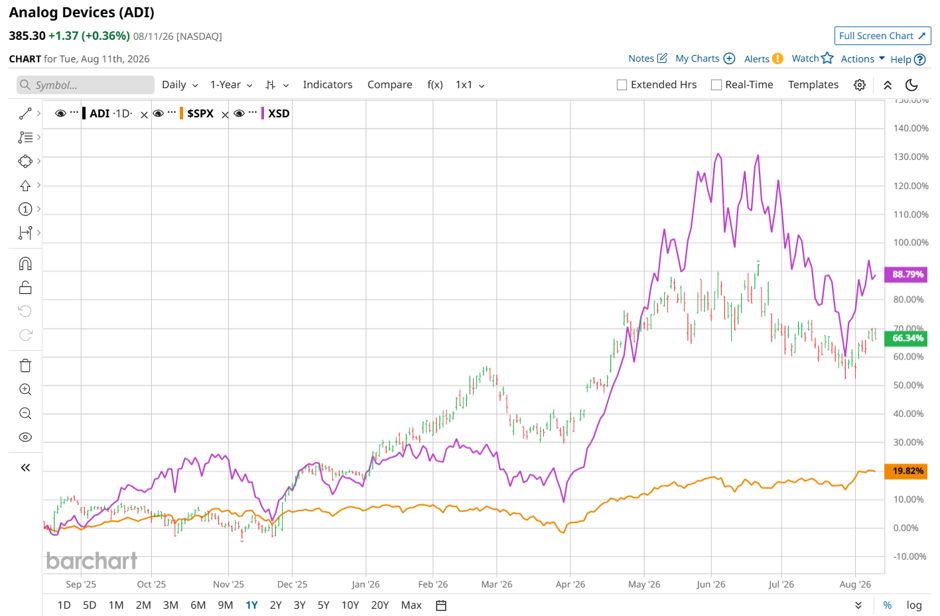The height and width of the screenshot is (616, 940).
Task: Select the price range measure tool
Action: coord(25,233)
